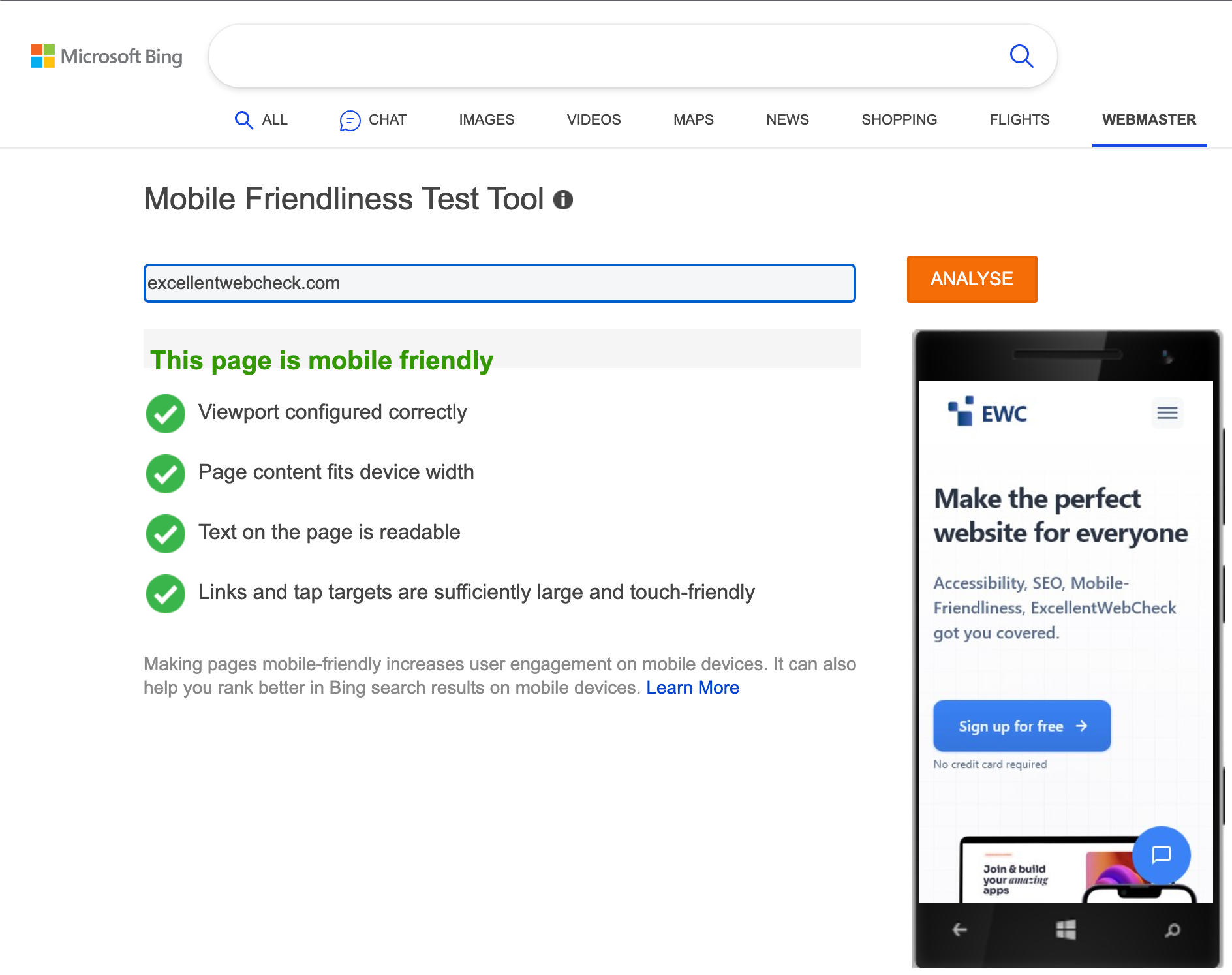Image resolution: width=1232 pixels, height=975 pixels.
Task: Focus the URL field containing excellentwebcheck.com
Action: pyautogui.click(x=499, y=283)
